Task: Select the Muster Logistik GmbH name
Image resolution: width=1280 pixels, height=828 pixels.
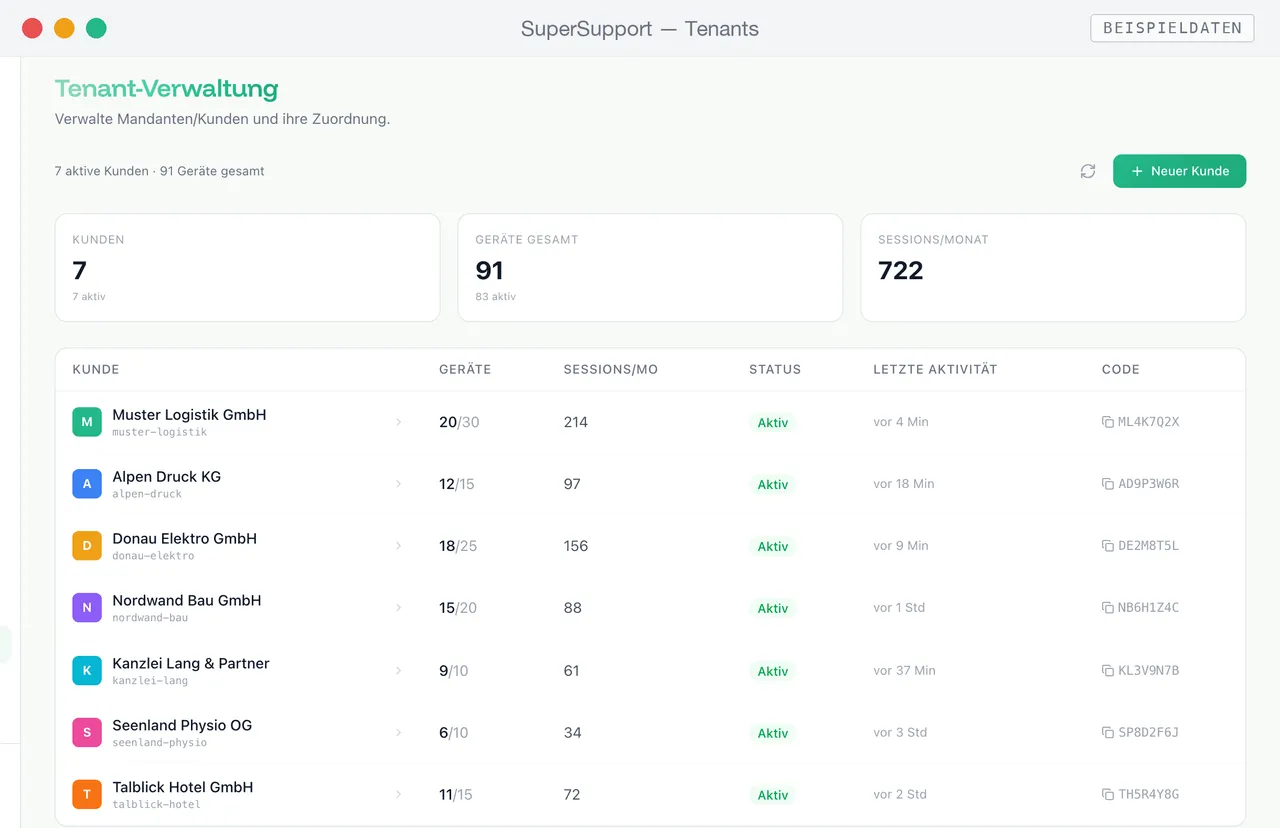Action: click(189, 415)
